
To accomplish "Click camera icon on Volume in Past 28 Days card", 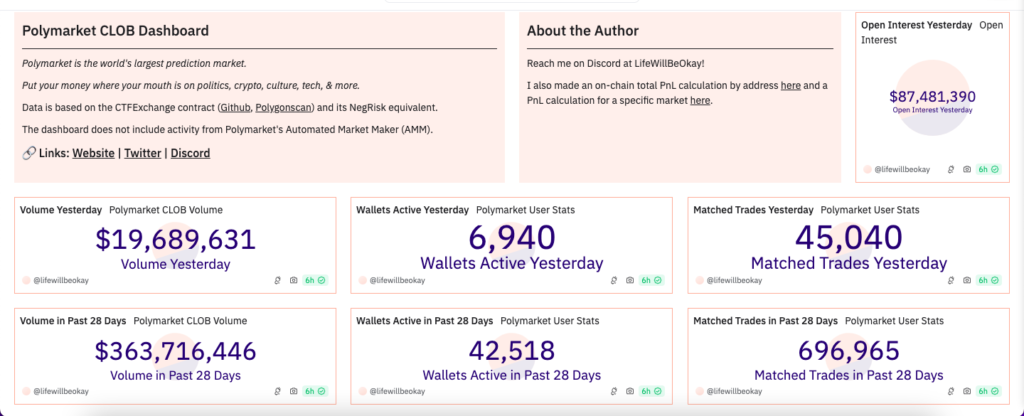I will [294, 391].
